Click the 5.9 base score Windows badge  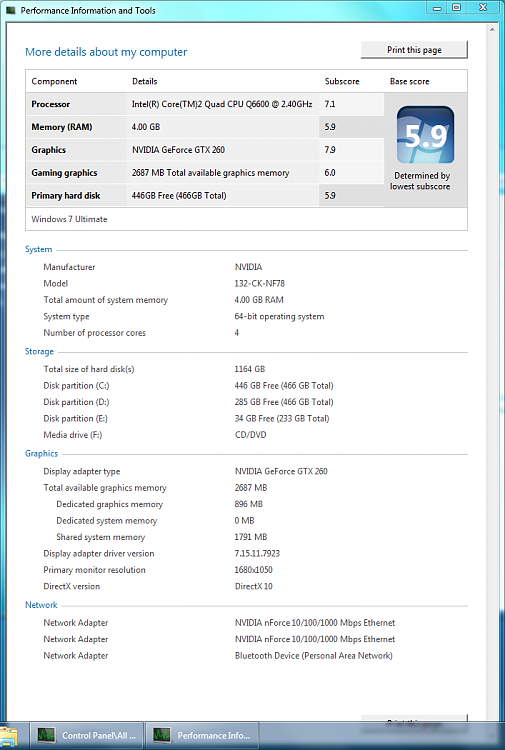coord(425,135)
